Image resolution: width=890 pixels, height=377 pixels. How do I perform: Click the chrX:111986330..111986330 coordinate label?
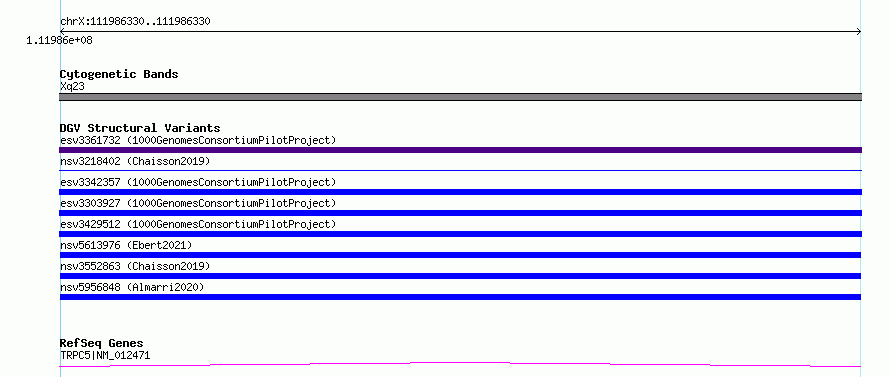click(135, 22)
